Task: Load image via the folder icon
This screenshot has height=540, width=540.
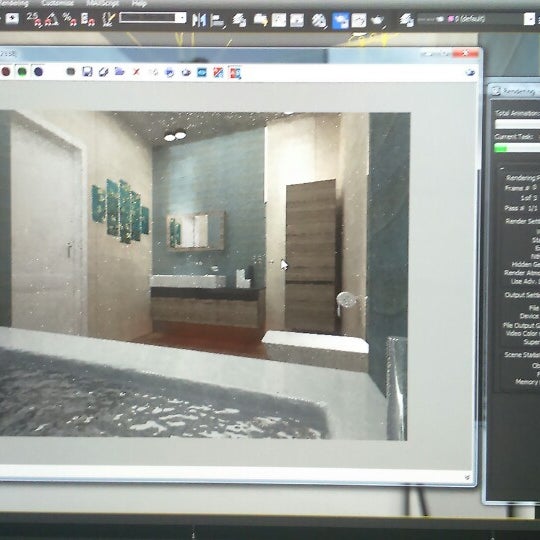Action: 120,72
